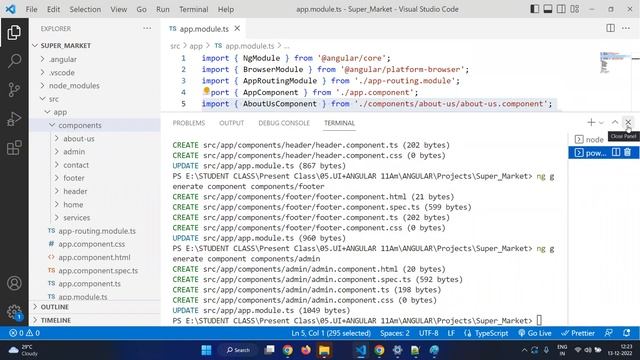Open app-routing.module.ts file
This screenshot has width=640, height=360.
(96, 231)
